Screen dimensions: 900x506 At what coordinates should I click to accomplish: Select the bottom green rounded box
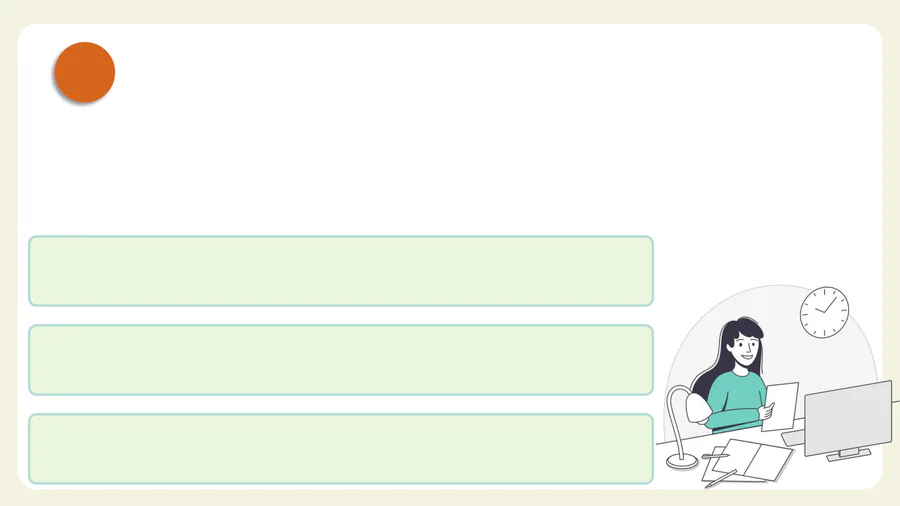pyautogui.click(x=341, y=449)
